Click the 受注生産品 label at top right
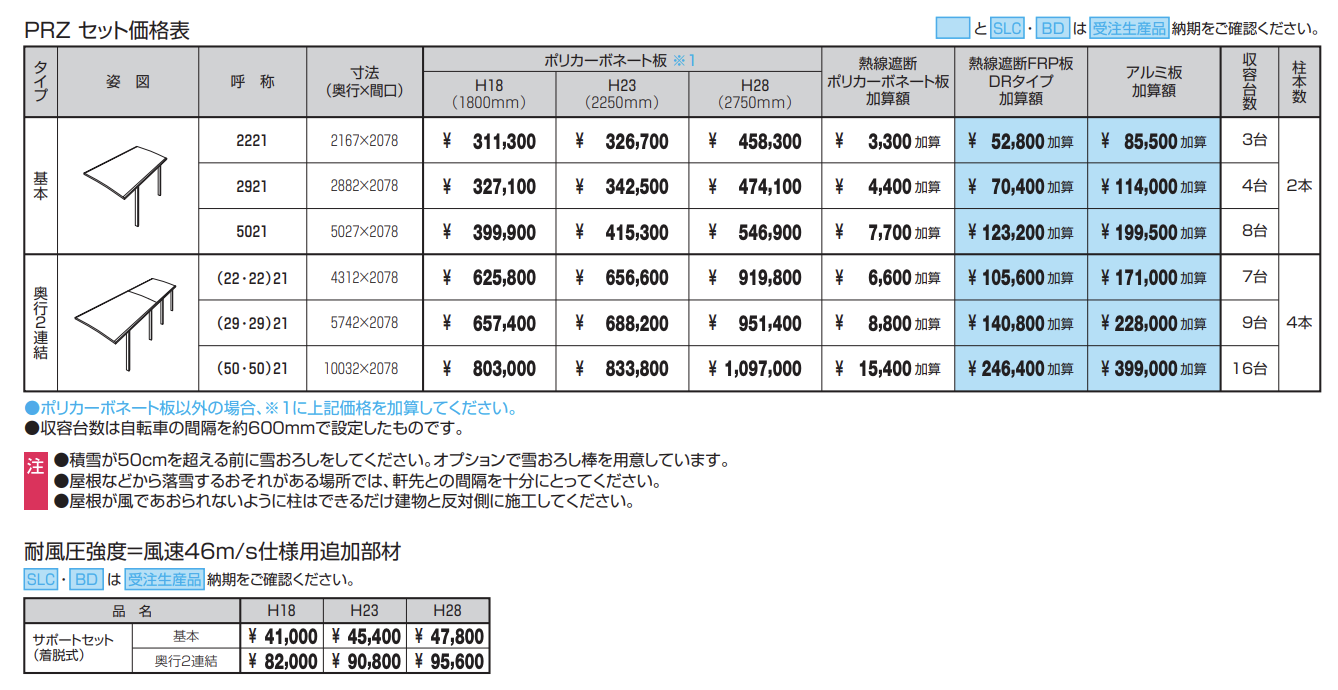 pos(1129,28)
